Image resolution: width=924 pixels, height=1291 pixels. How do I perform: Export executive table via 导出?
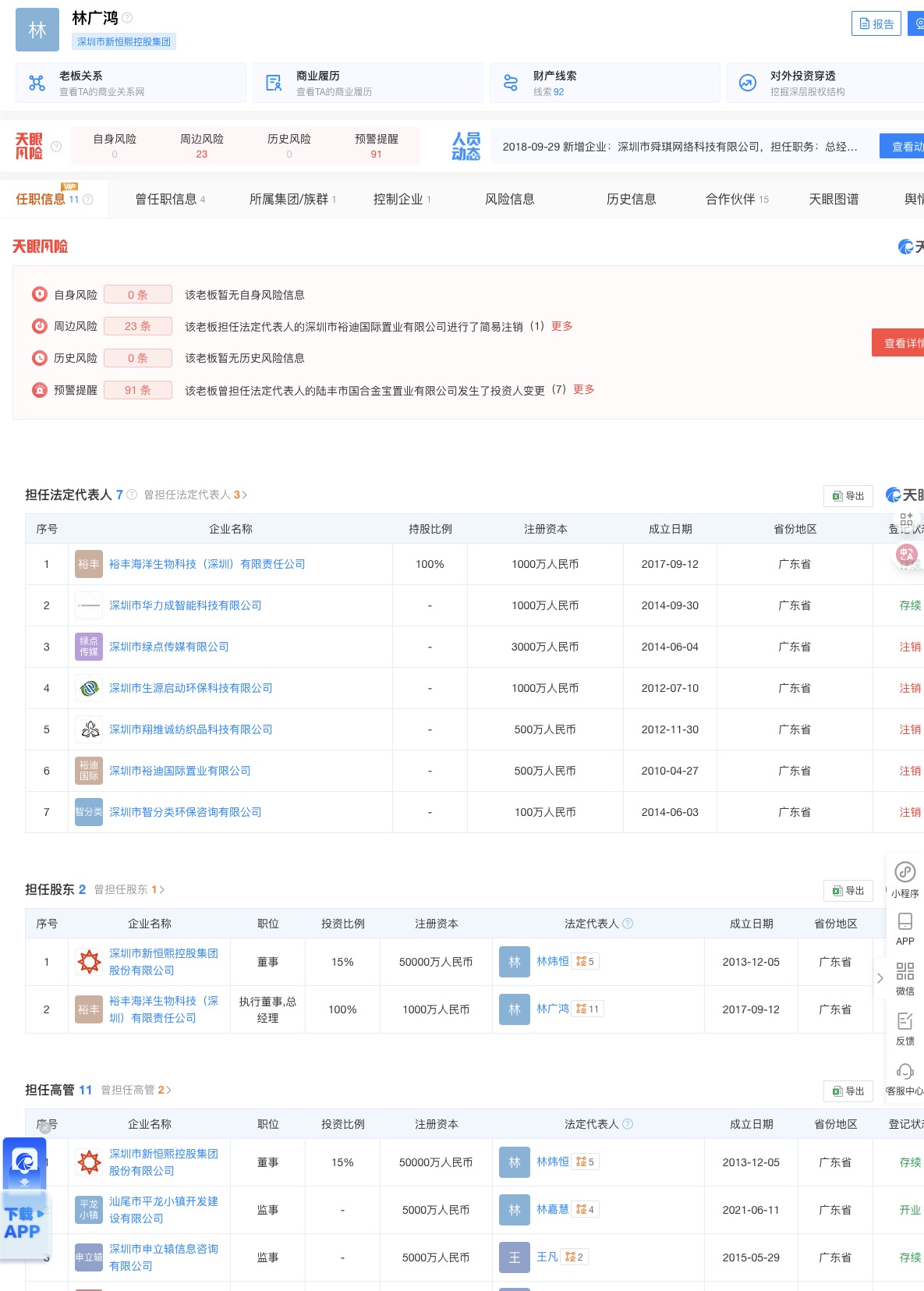[848, 1091]
